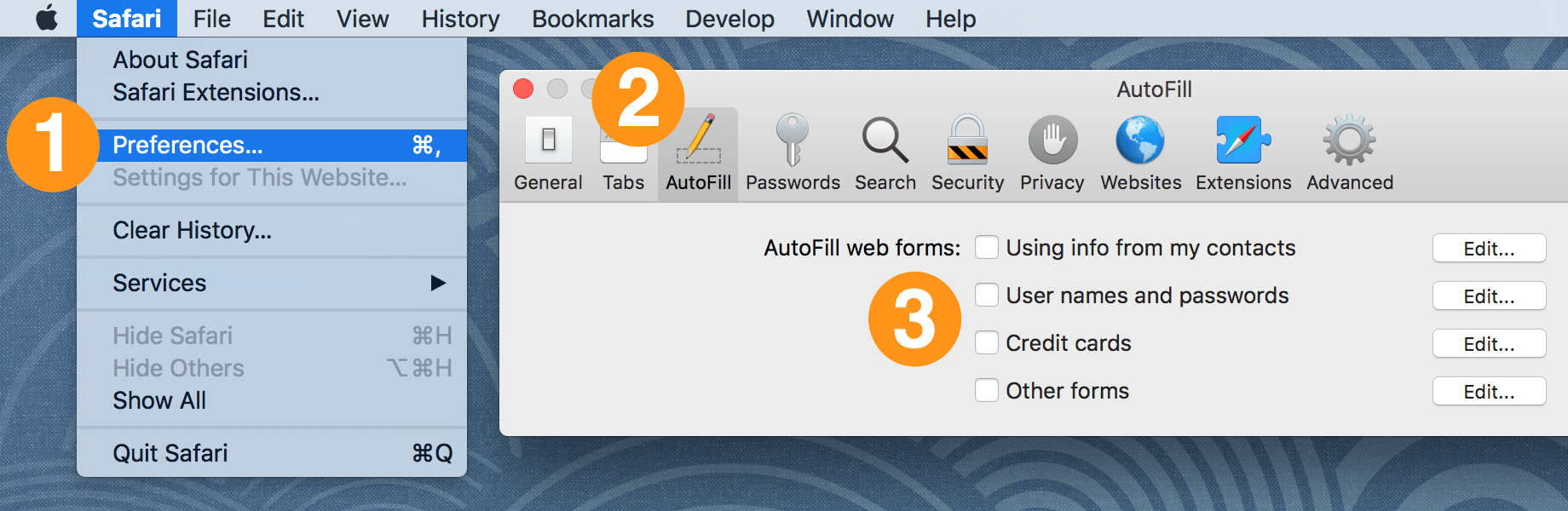Image resolution: width=1568 pixels, height=511 pixels.
Task: Enable Other forms autofill
Action: [987, 390]
